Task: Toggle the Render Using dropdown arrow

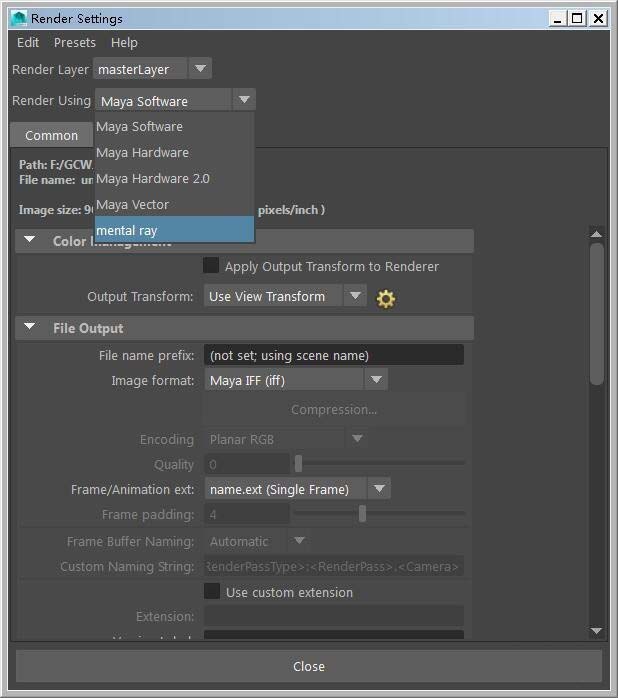Action: 244,100
